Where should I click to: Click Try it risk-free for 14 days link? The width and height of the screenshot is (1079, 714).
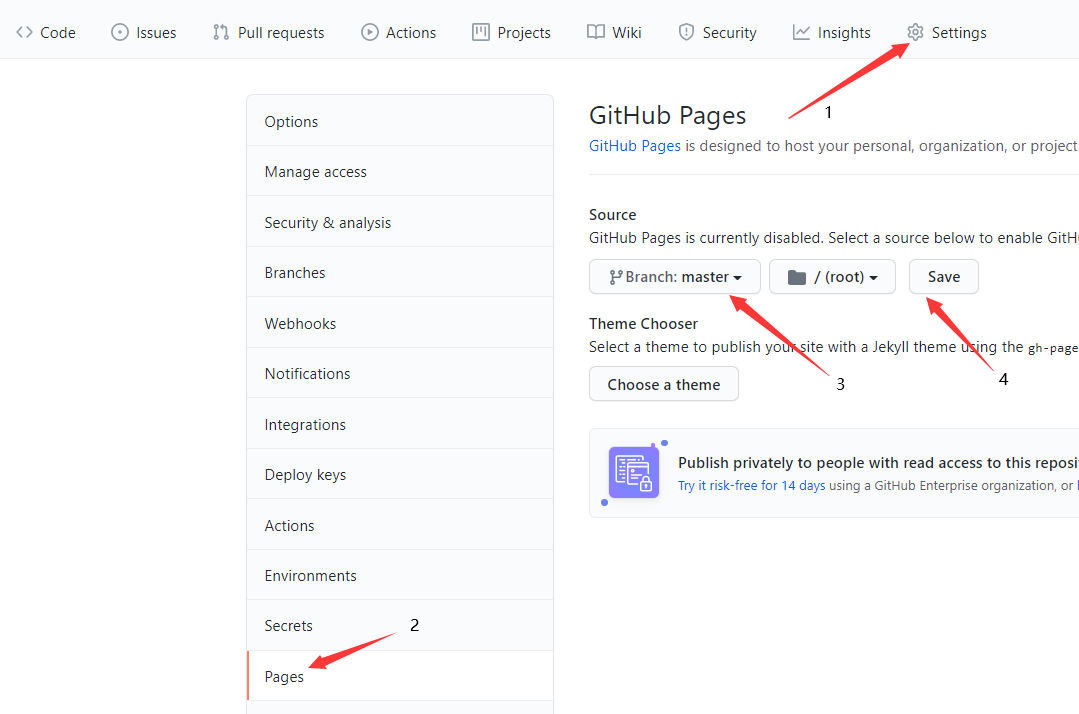coord(751,486)
